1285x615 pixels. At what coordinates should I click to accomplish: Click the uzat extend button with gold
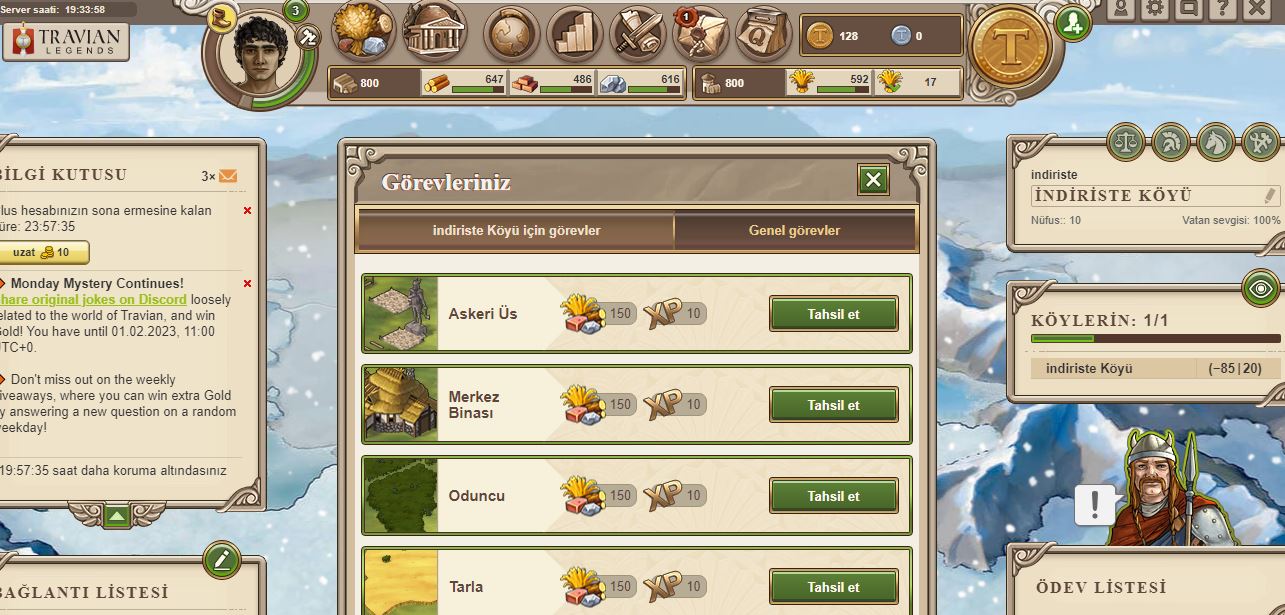click(43, 252)
